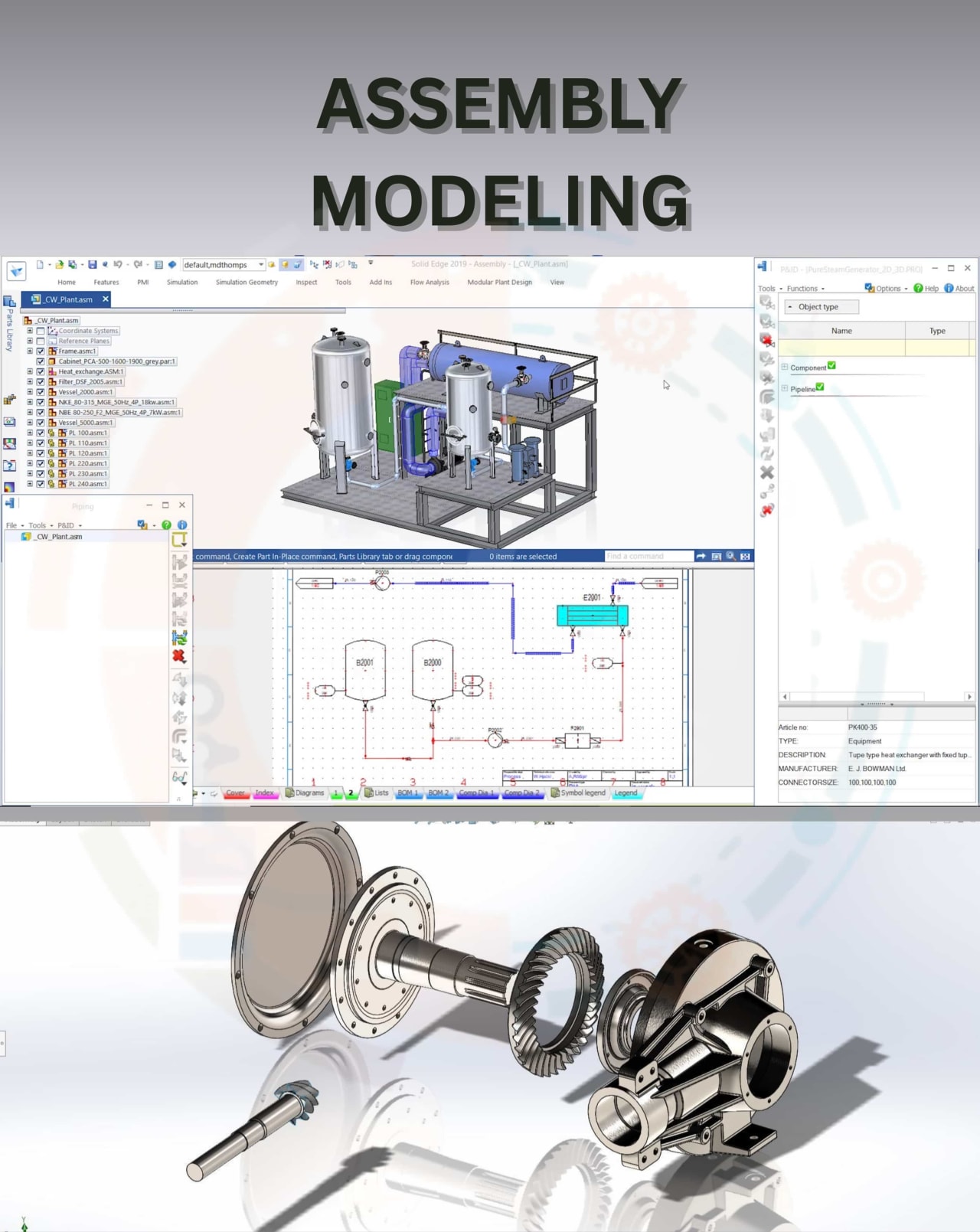Click the Type column header in P&ID panel
Image resolution: width=980 pixels, height=1232 pixels.
tap(937, 331)
